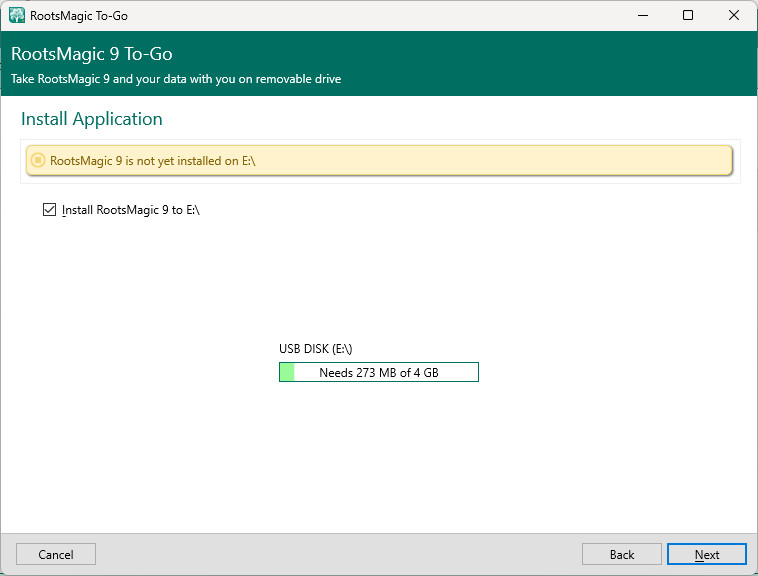This screenshot has width=758, height=576.
Task: Maximize the RootsMagic To-Go window
Action: pos(688,16)
